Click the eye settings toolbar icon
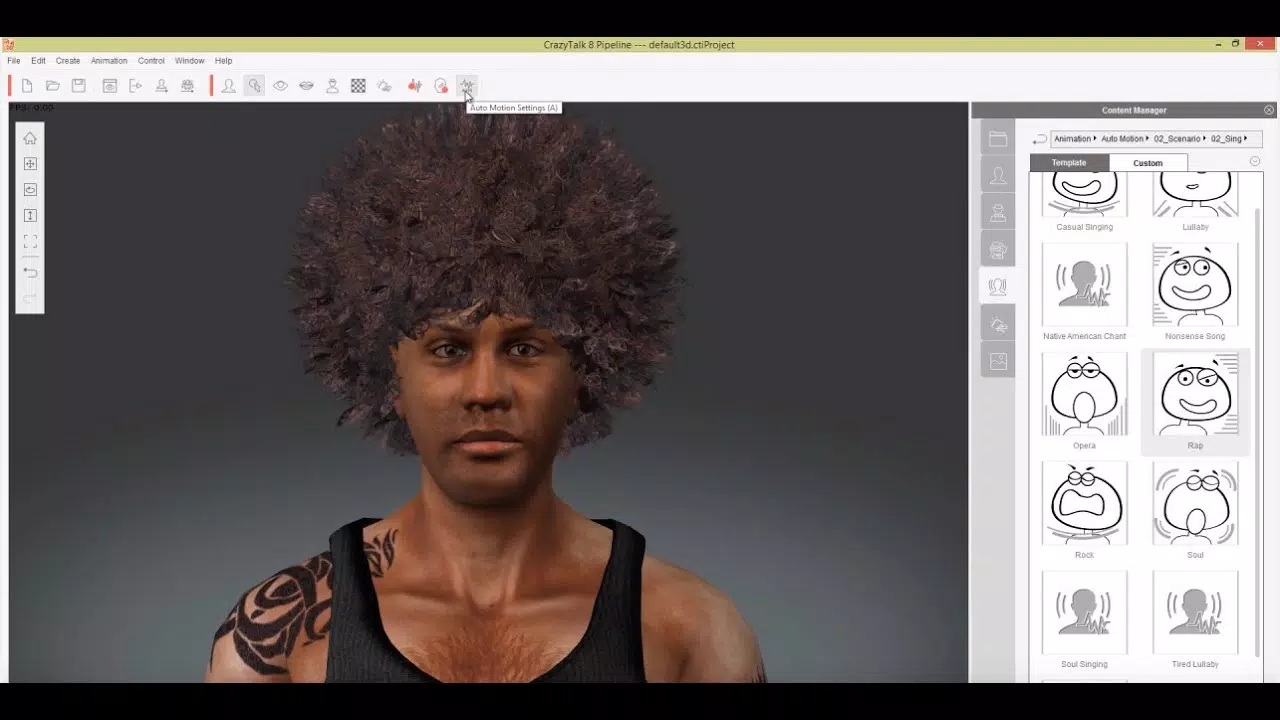This screenshot has width=1280, height=720. [281, 86]
